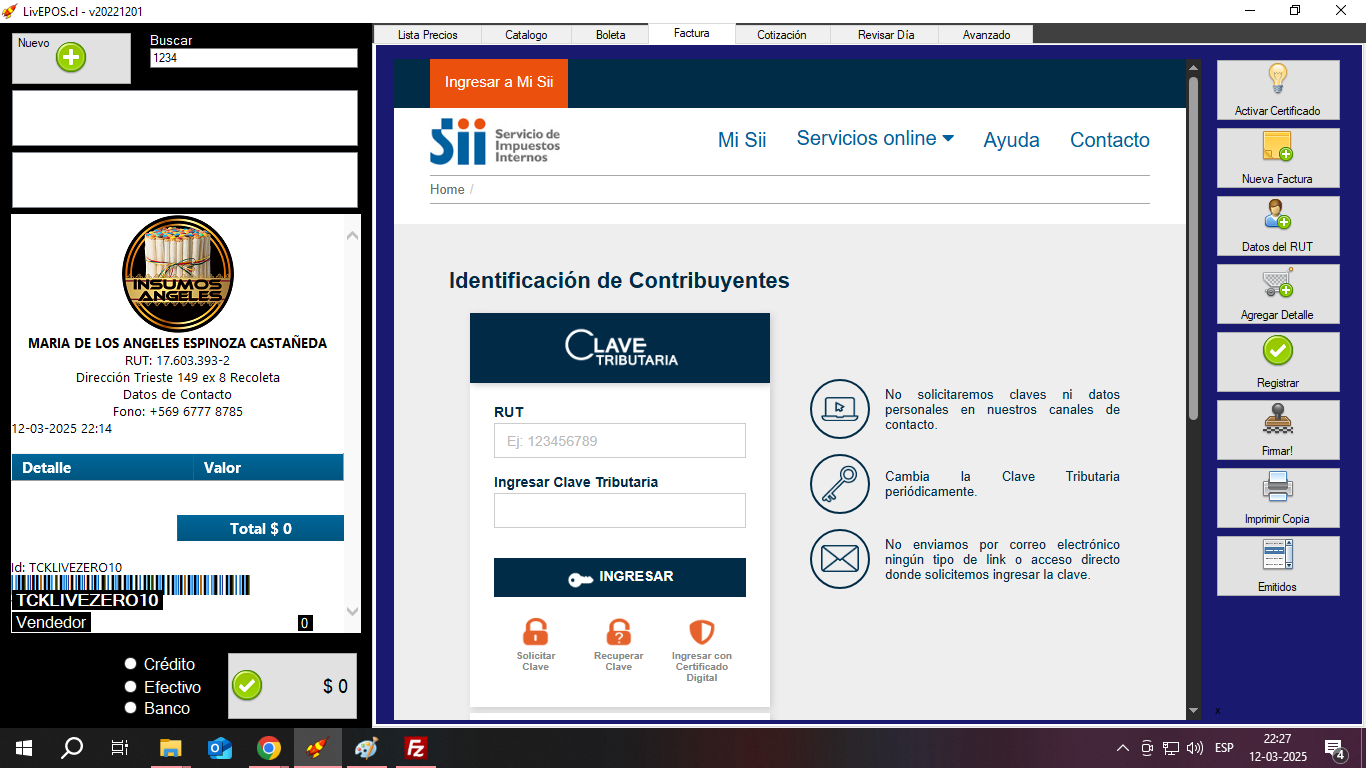This screenshot has height=768, width=1366.
Task: Click the Valor column header
Action: point(268,467)
